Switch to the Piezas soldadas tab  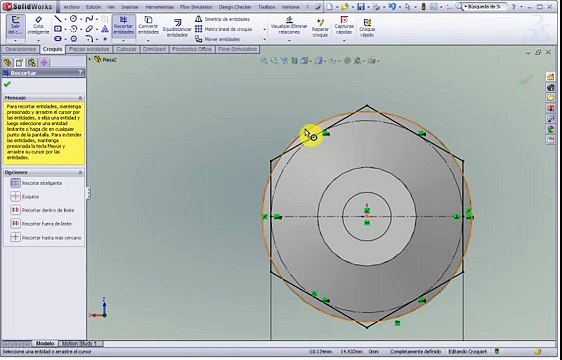[x=89, y=49]
